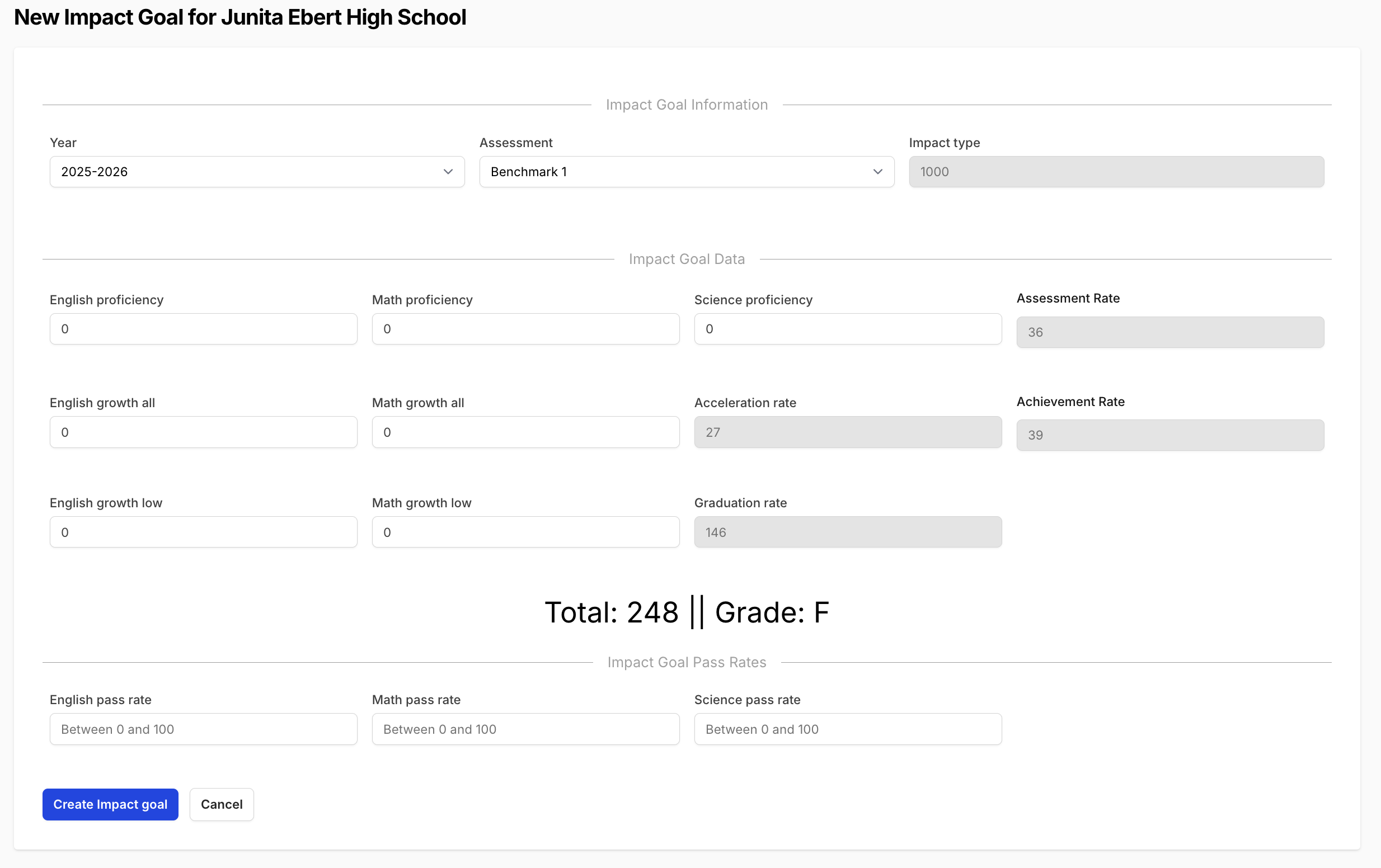Image resolution: width=1381 pixels, height=868 pixels.
Task: Open the Year dropdown chevron
Action: coord(448,172)
